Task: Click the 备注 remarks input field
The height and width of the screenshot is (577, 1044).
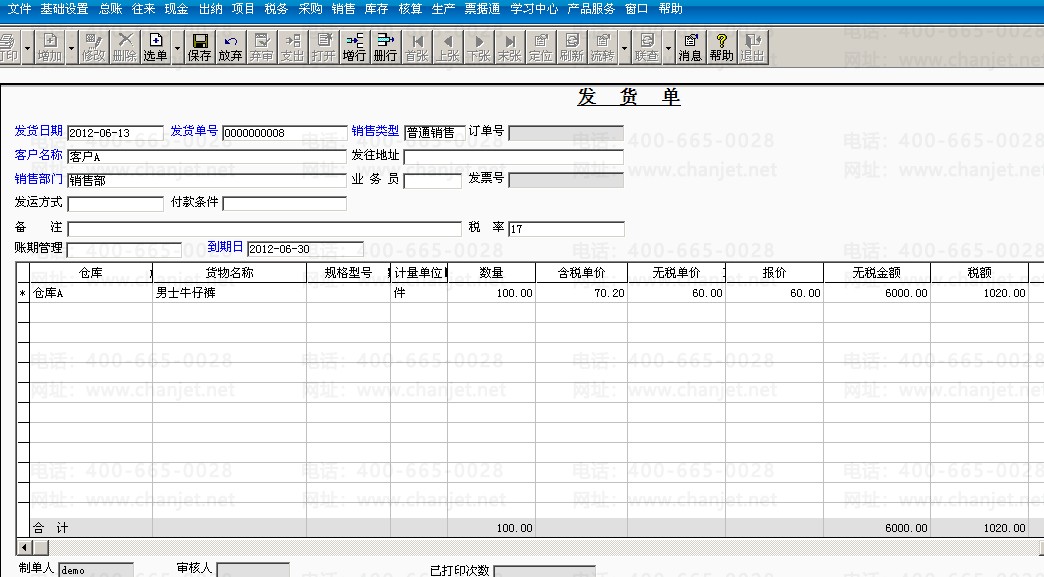Action: [264, 229]
